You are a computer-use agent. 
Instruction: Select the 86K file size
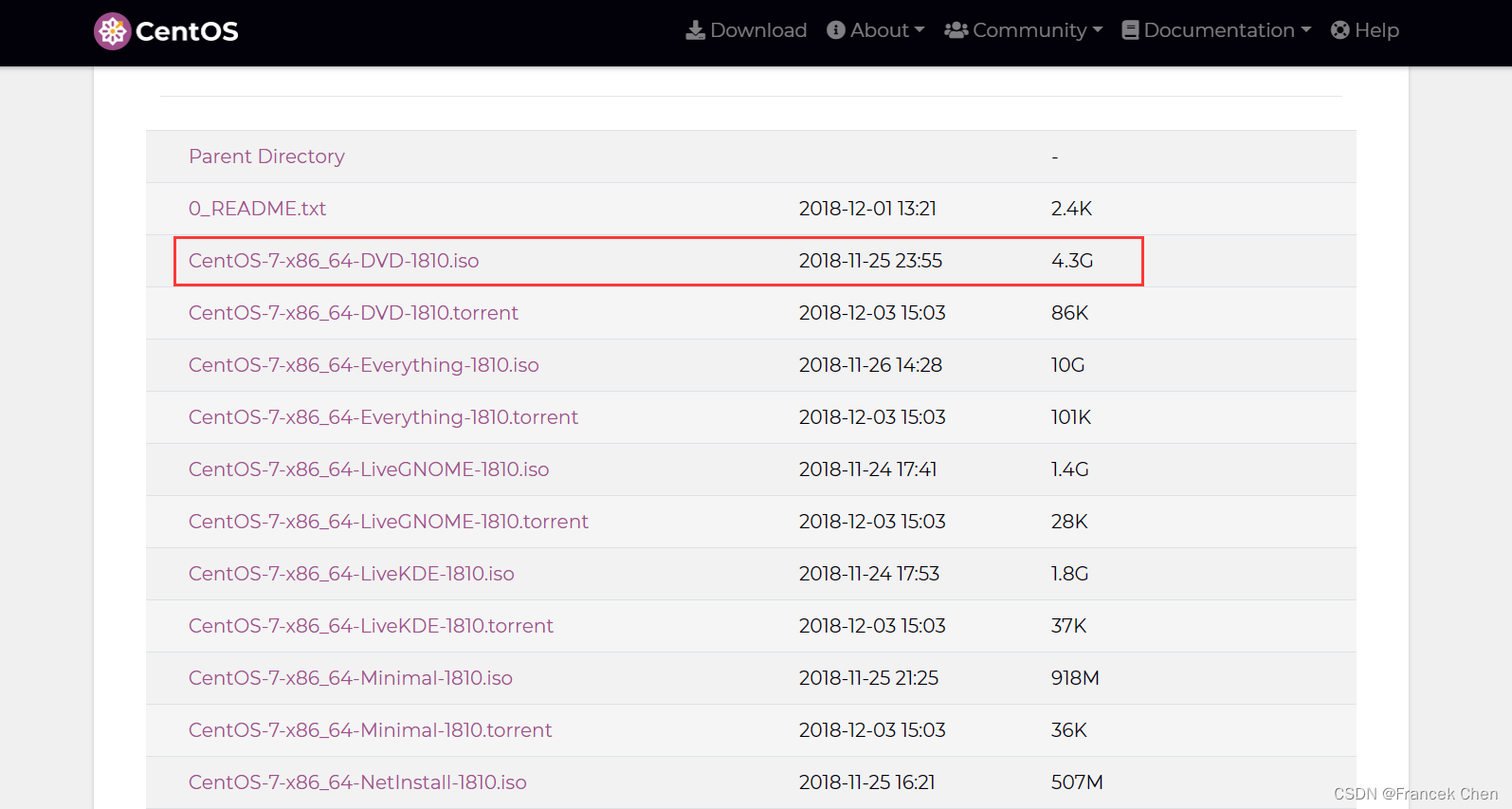tap(1069, 313)
